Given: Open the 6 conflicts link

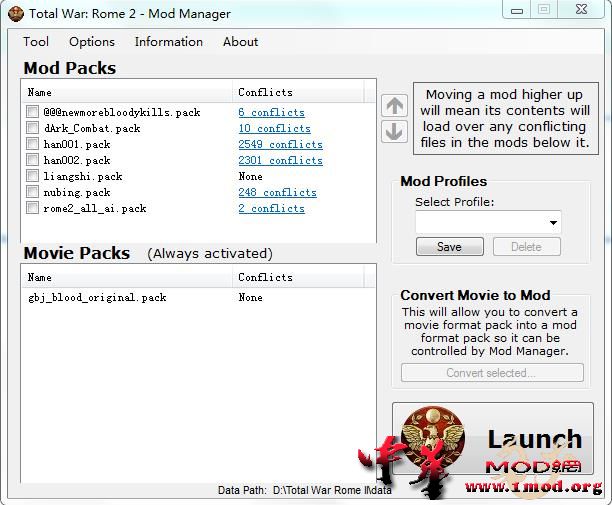Looking at the screenshot, I should click(x=271, y=112).
